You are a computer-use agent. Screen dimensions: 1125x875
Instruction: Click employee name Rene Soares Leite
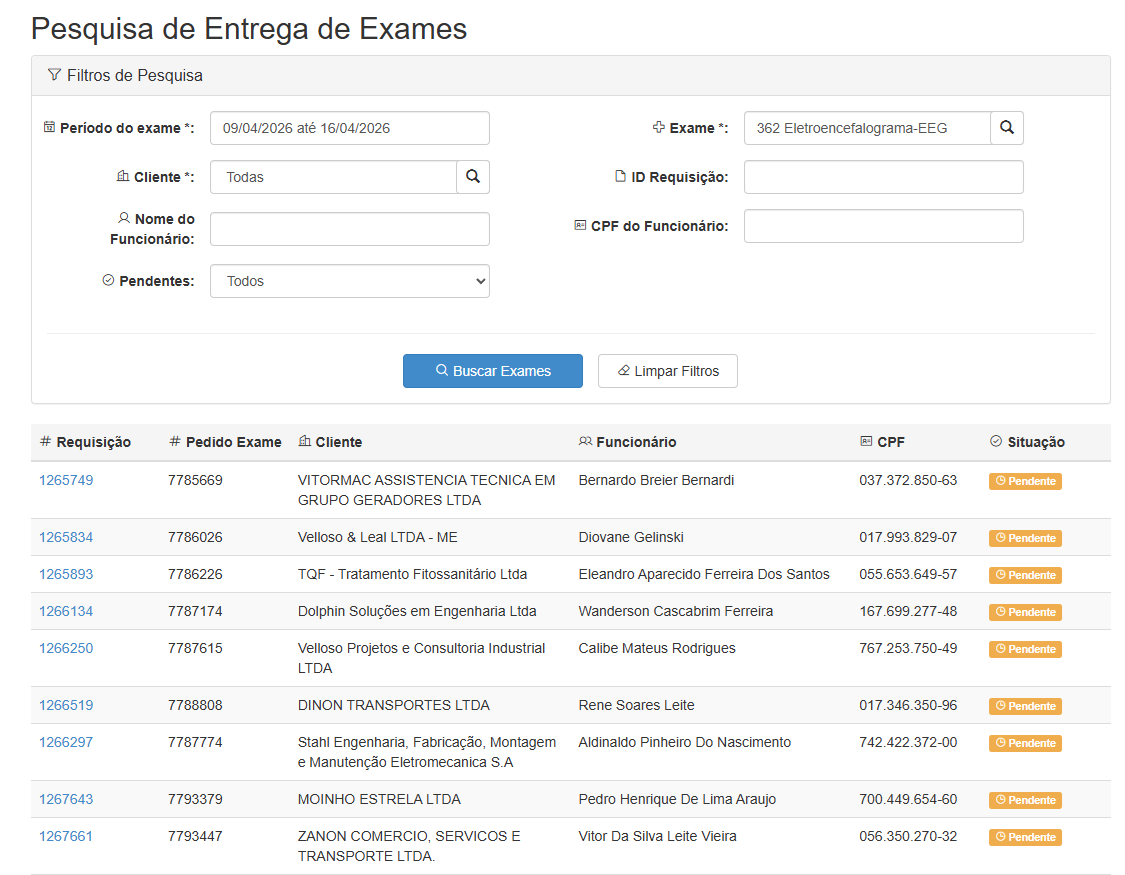[x=636, y=705]
